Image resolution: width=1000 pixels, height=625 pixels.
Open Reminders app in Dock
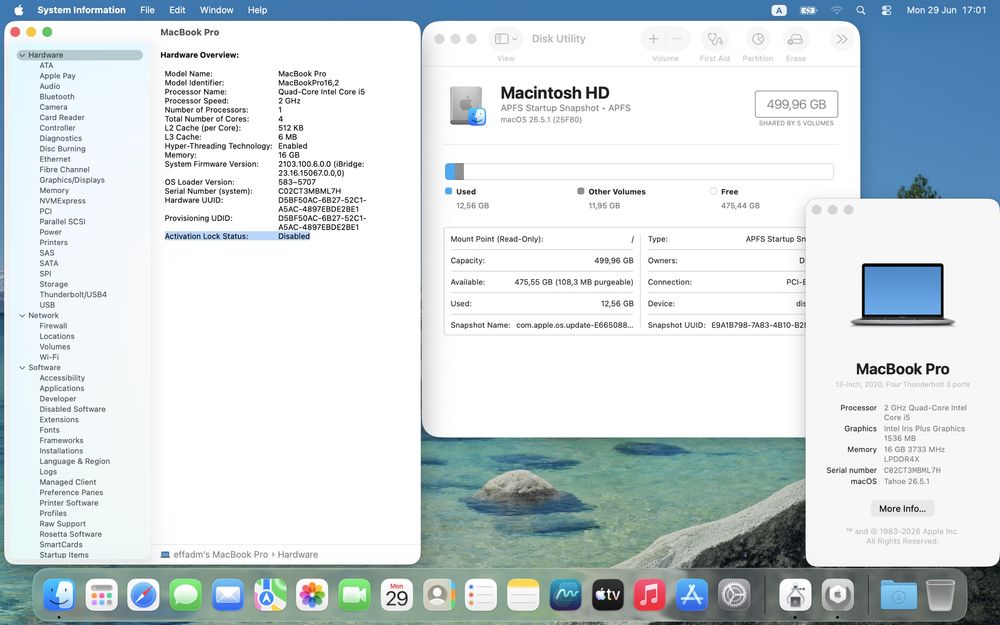[x=481, y=595]
